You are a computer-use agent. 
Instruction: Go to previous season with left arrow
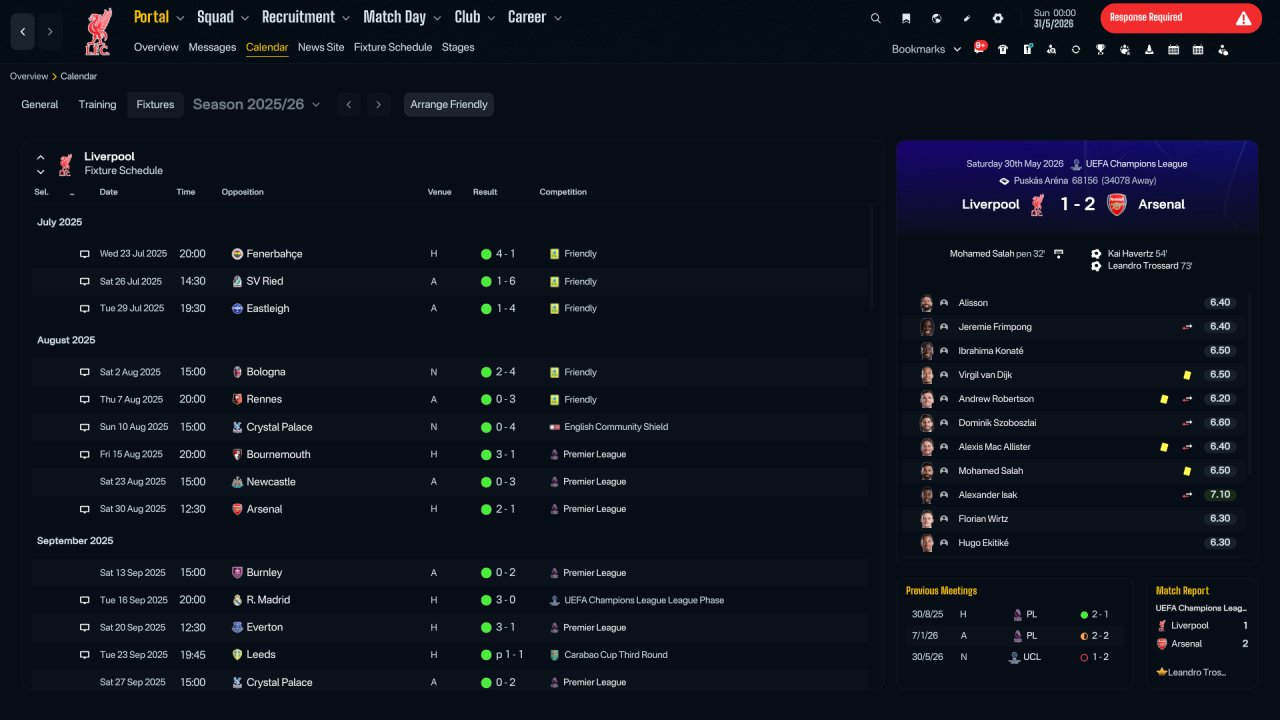click(x=348, y=105)
